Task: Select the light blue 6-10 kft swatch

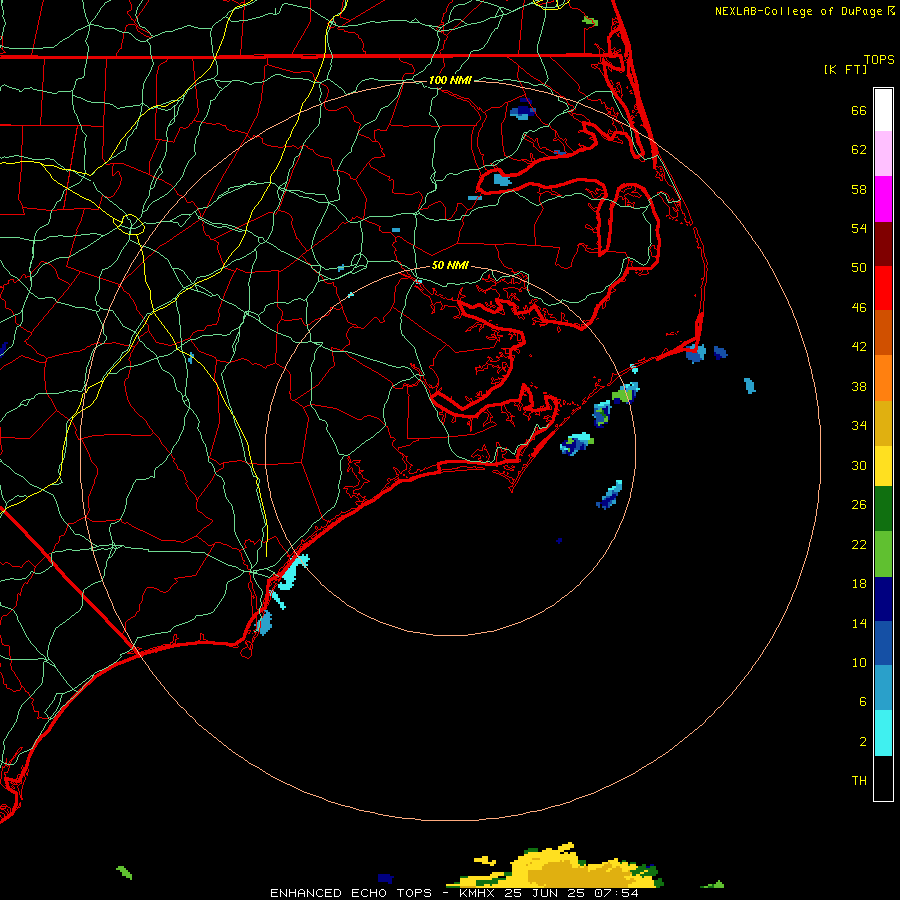Action: 883,688
